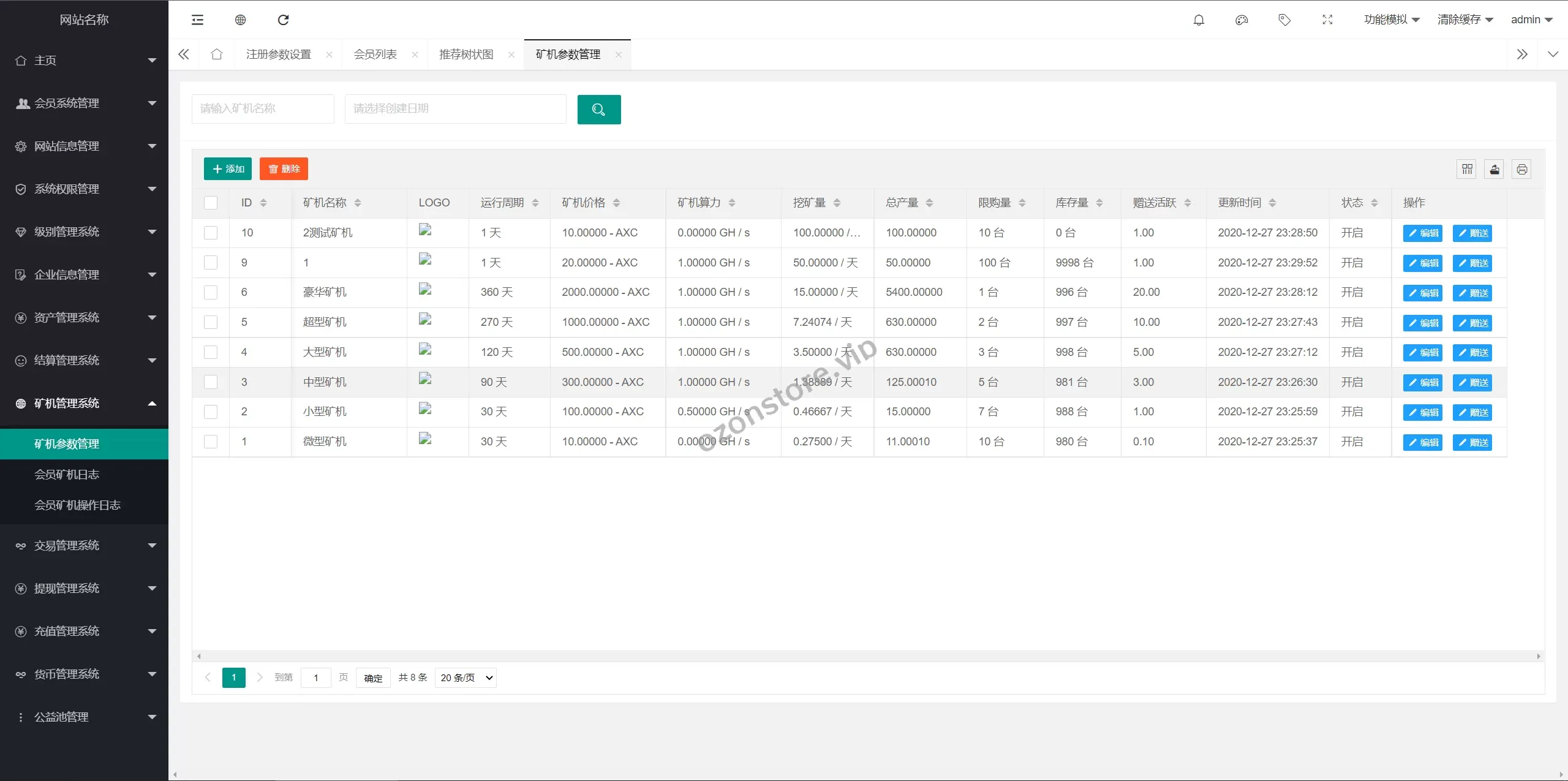Switch to the 会员列表 tab
The height and width of the screenshot is (781, 1568).
tap(375, 55)
